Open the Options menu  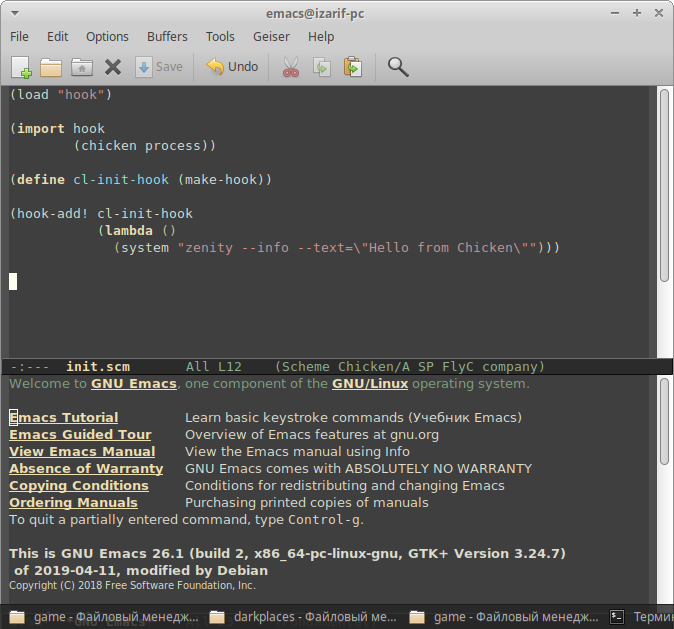coord(107,37)
